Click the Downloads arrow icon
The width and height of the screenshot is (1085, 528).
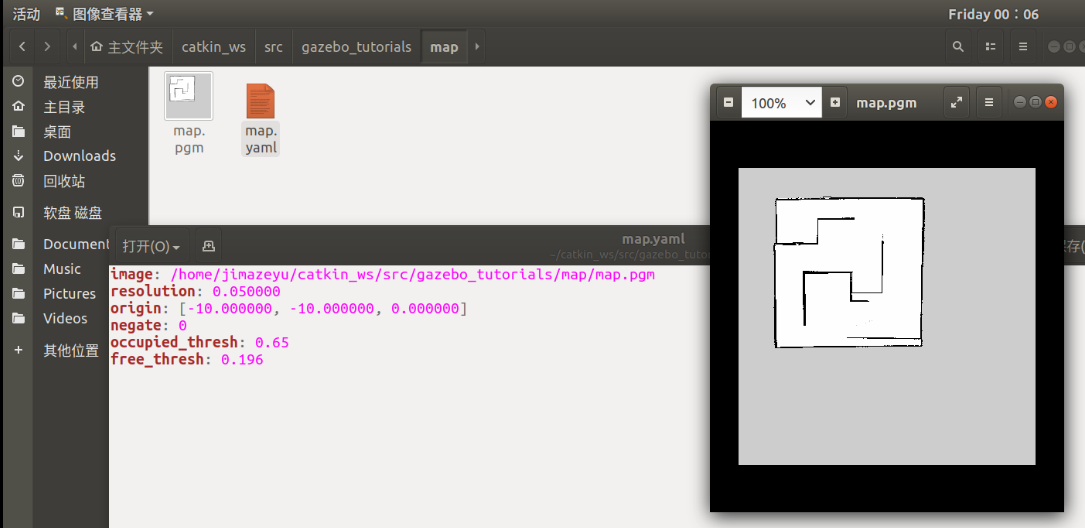pos(19,156)
